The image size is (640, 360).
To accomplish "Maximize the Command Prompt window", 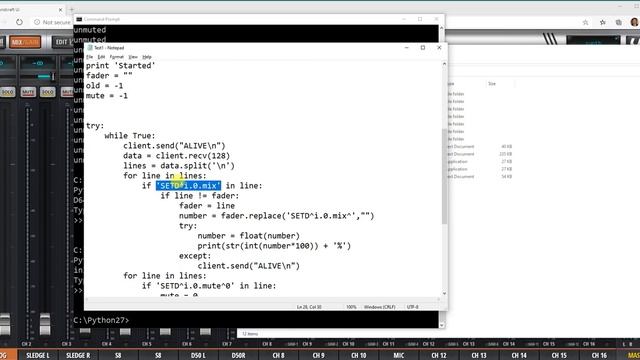I will (x=420, y=19).
